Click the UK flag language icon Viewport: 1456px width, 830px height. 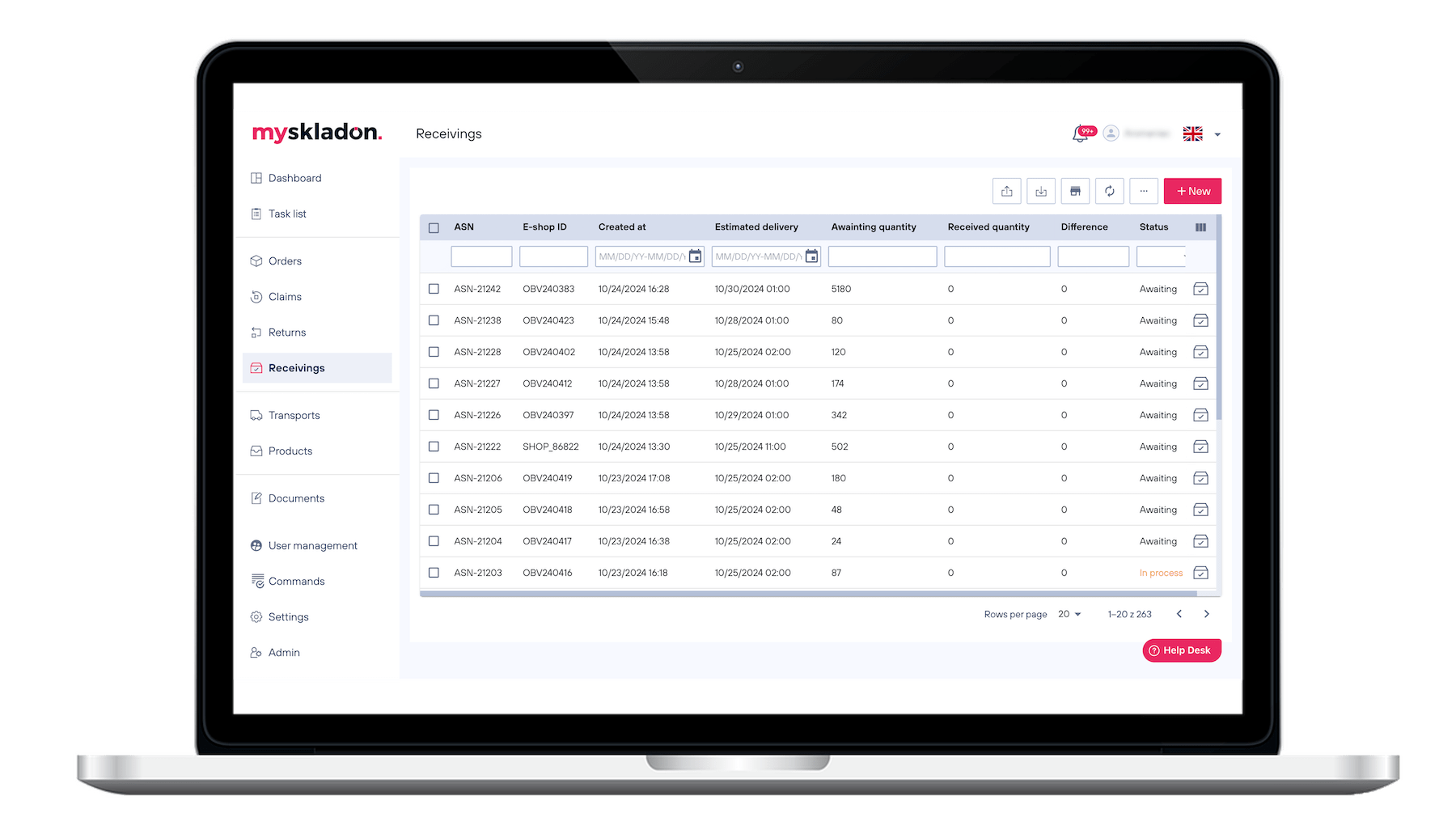tap(1193, 133)
